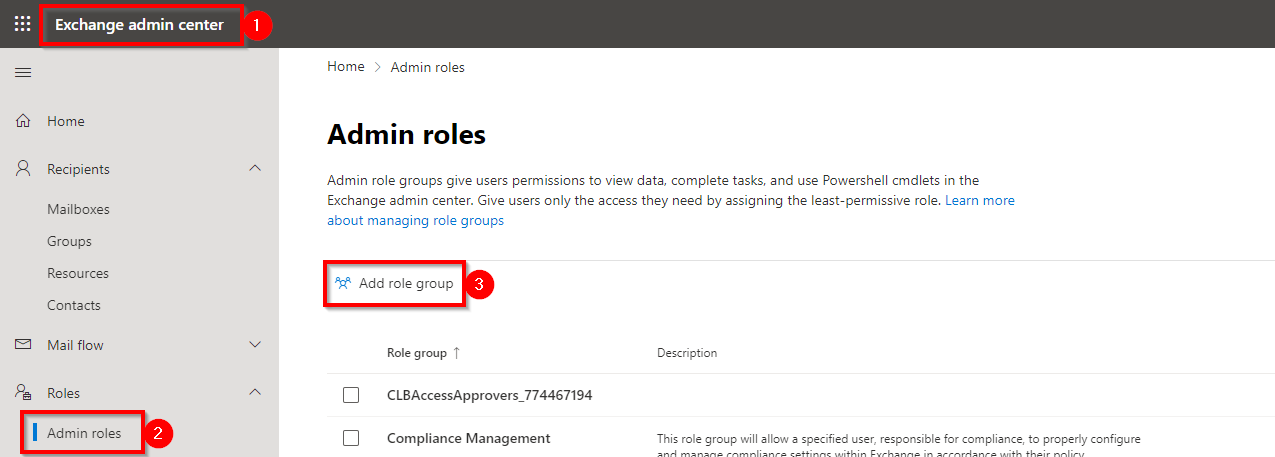Viewport: 1275px width, 457px height.
Task: Open Learn more about managing role groups
Action: pyautogui.click(x=979, y=201)
